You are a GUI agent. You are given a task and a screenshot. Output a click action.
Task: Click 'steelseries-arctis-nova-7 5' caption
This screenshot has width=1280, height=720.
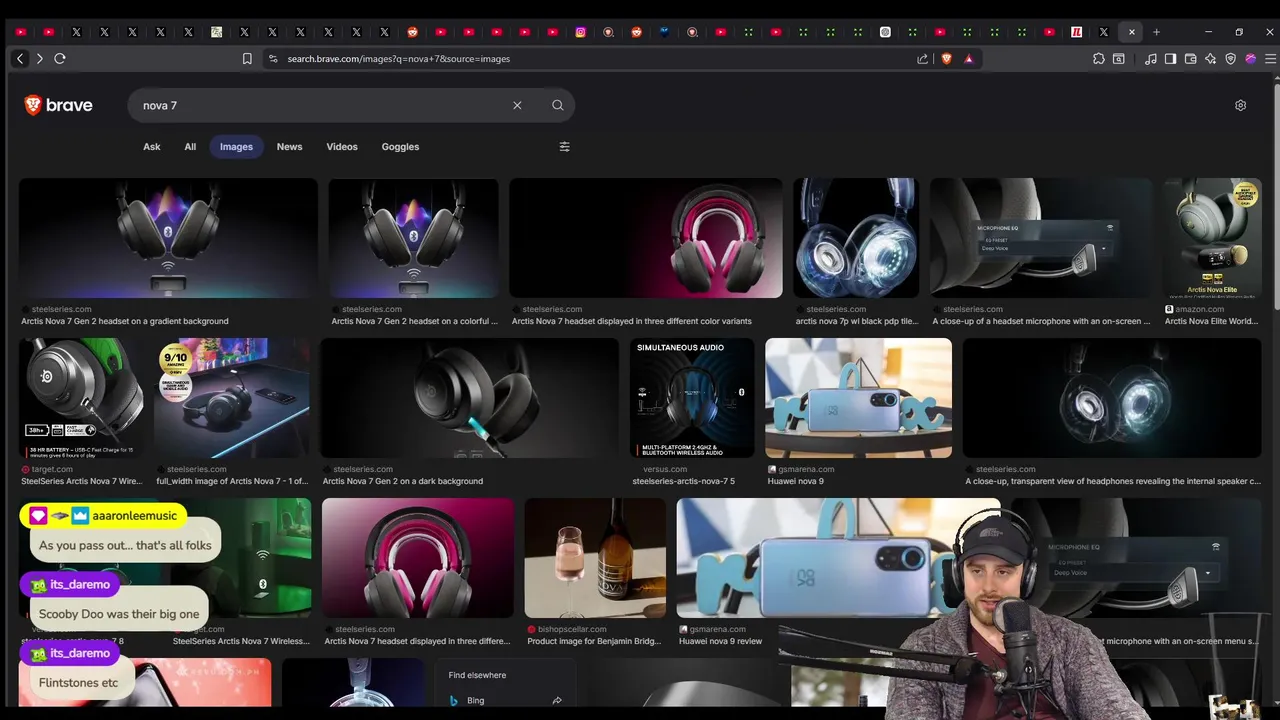click(683, 481)
